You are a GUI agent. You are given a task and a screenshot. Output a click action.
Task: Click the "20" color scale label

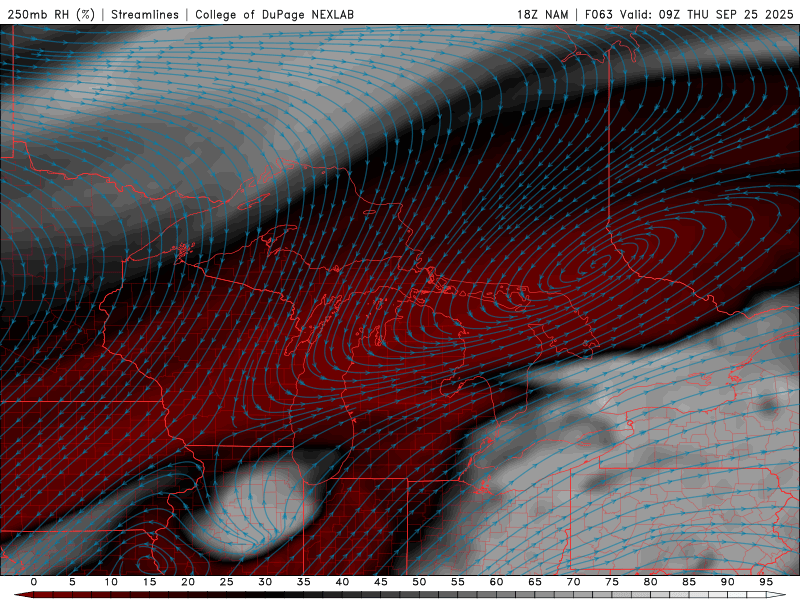pyautogui.click(x=188, y=582)
